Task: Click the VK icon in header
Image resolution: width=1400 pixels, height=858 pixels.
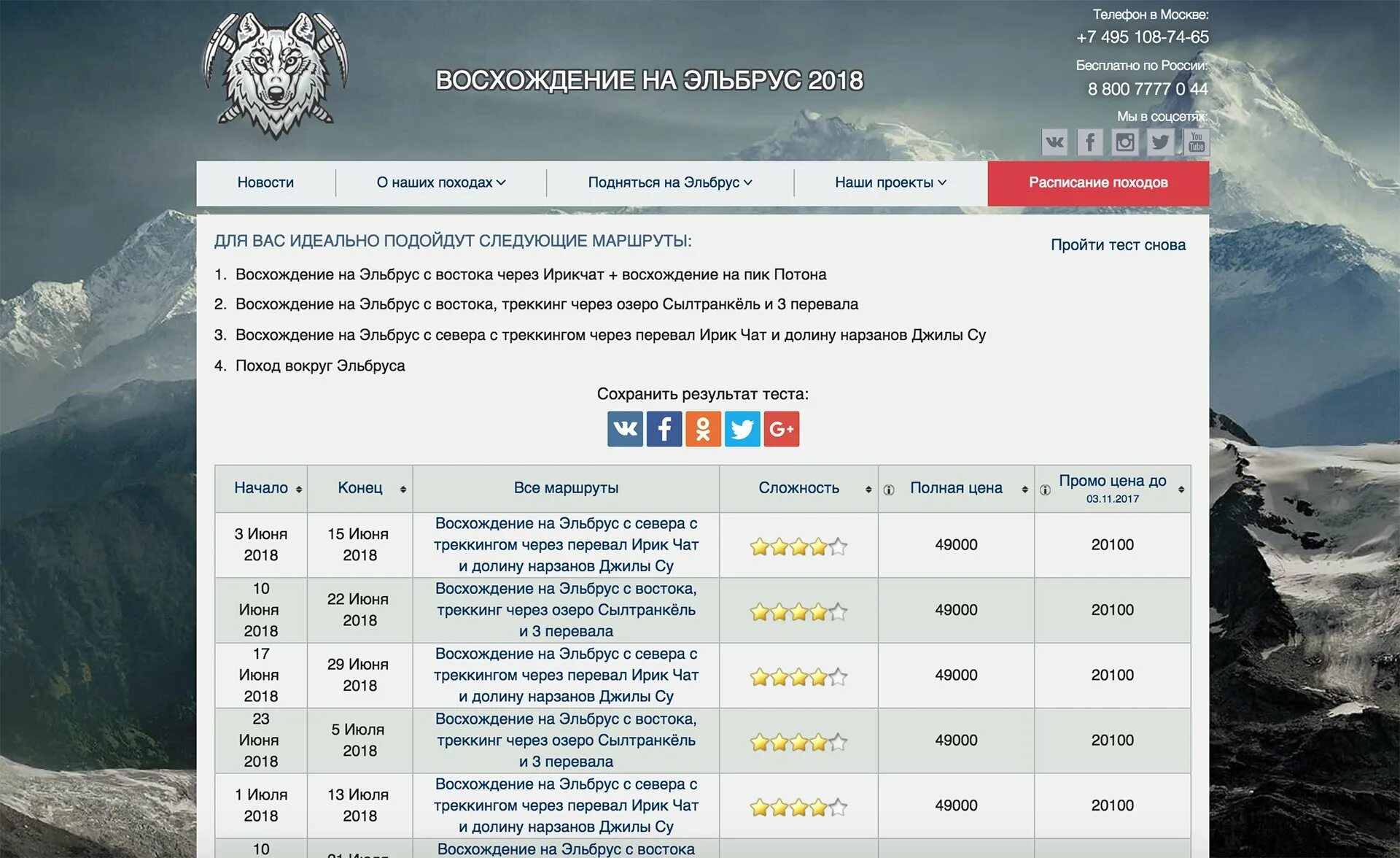Action: [x=1054, y=142]
